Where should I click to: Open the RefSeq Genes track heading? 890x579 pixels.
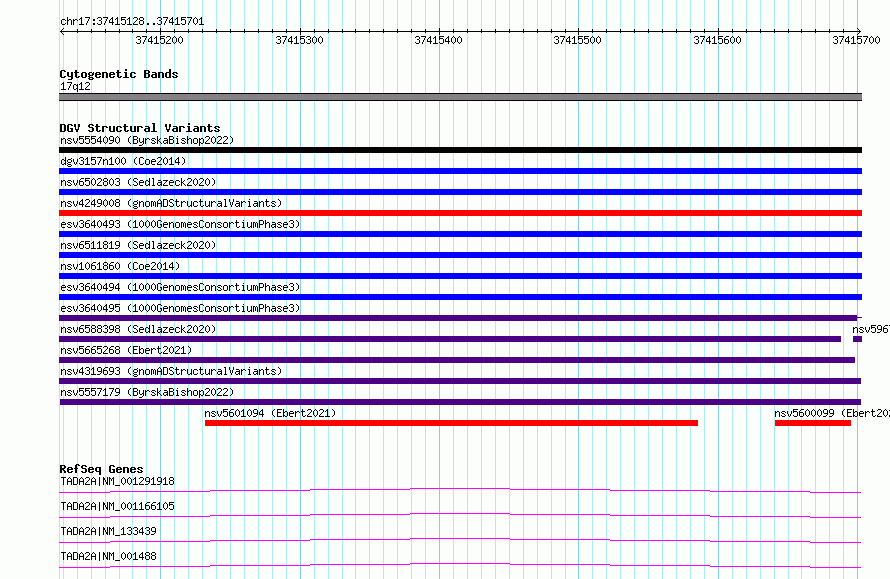click(x=101, y=469)
